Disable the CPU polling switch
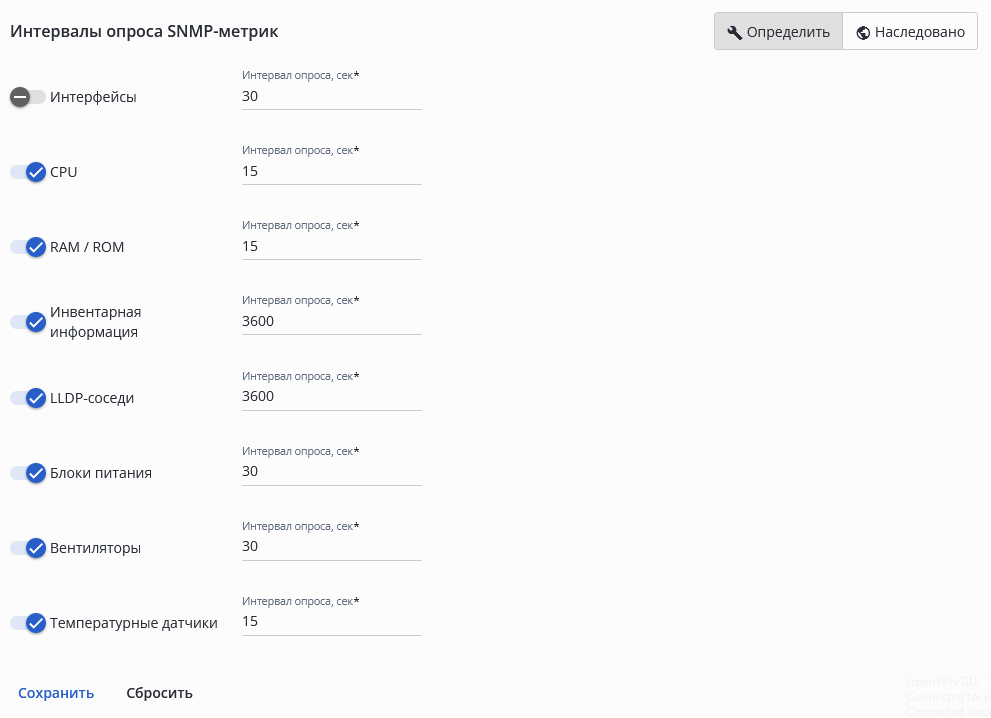 [28, 172]
